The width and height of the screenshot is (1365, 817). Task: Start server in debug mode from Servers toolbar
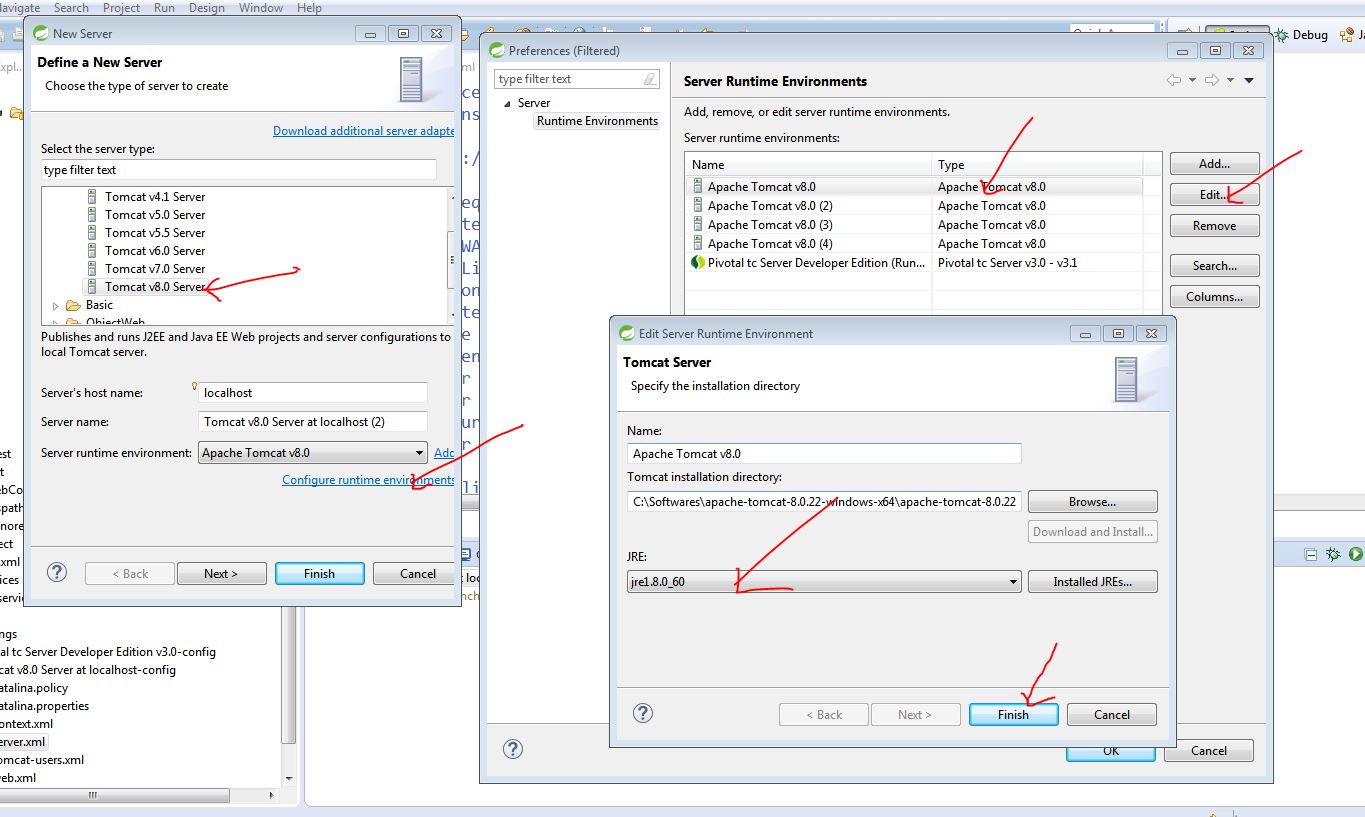point(1333,554)
